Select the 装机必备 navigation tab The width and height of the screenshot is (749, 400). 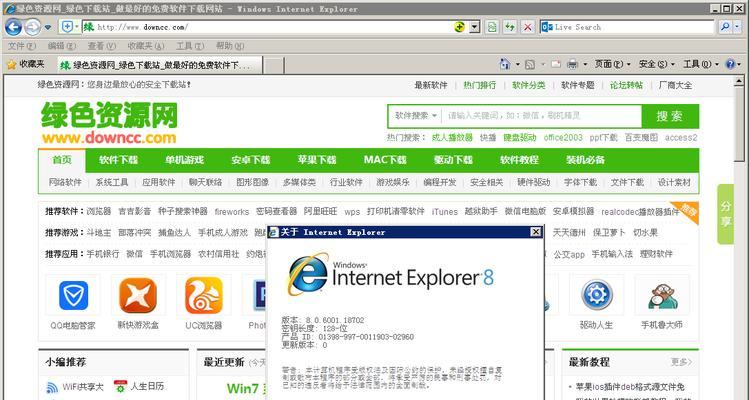[586, 160]
